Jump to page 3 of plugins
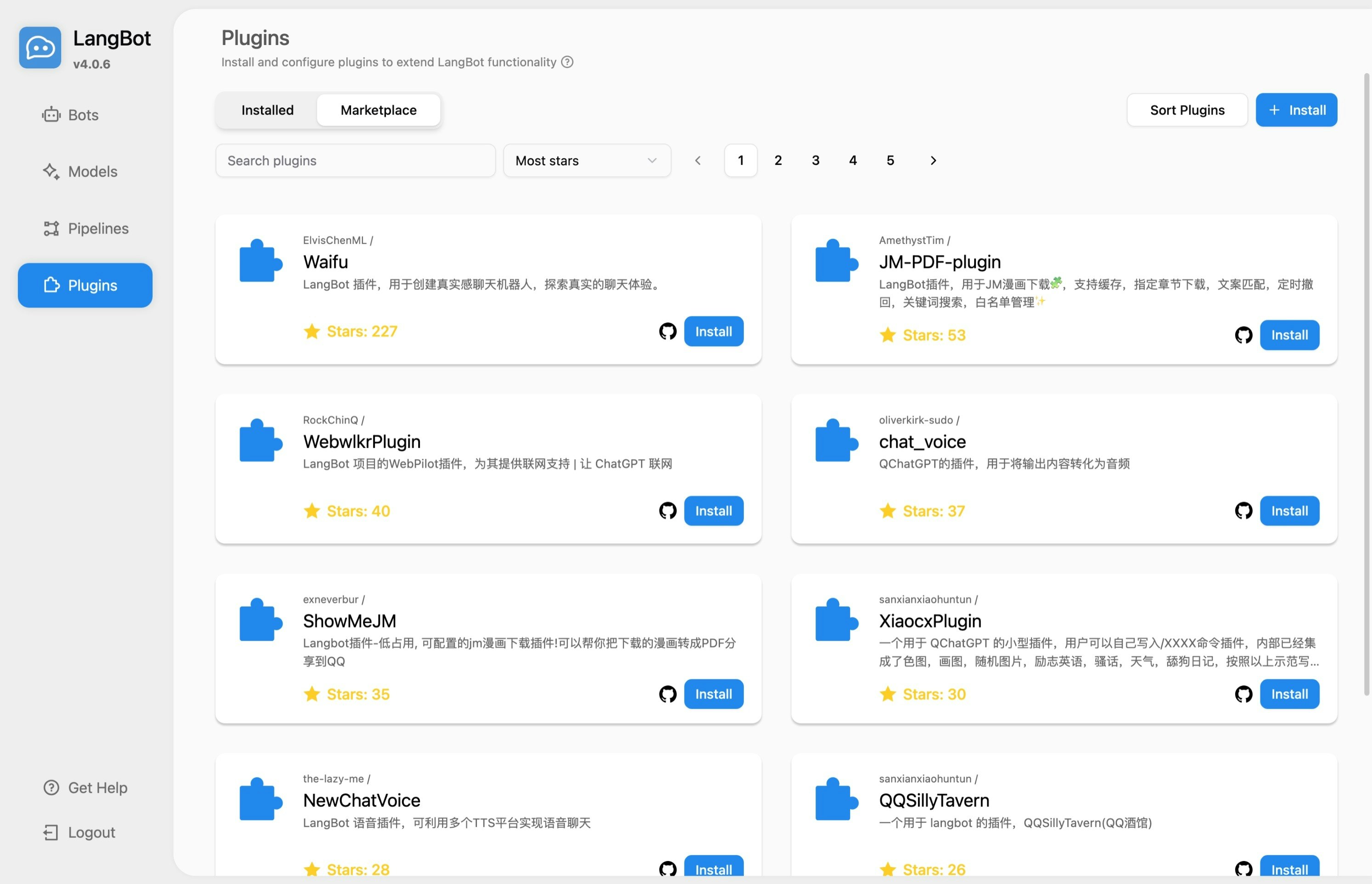The height and width of the screenshot is (884, 1372). coord(816,161)
